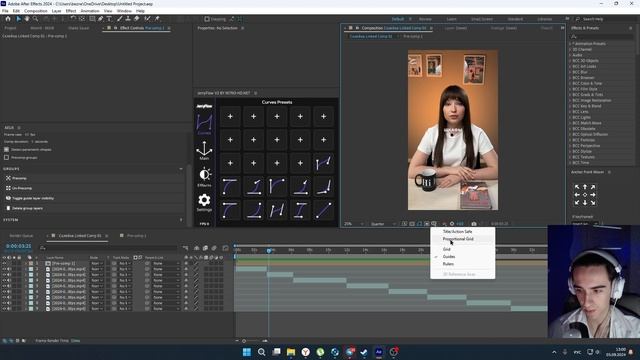Open the Curves section in Jerryflow
Screen dimensions: 640x360
(204, 124)
